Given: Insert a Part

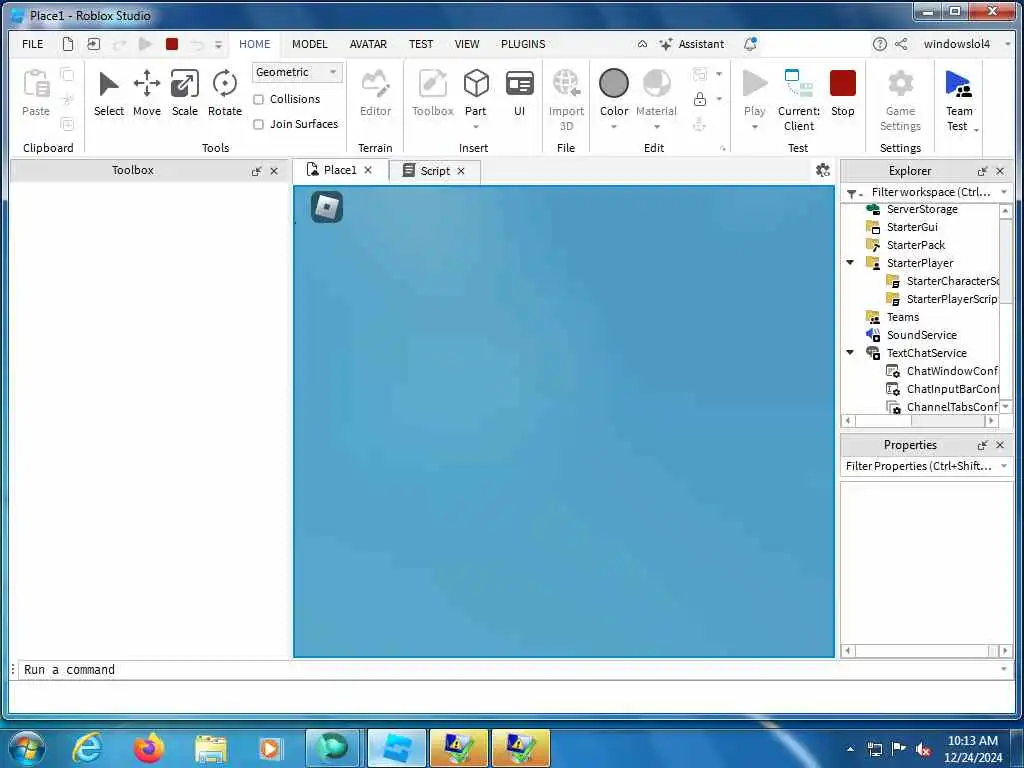Looking at the screenshot, I should pyautogui.click(x=476, y=94).
